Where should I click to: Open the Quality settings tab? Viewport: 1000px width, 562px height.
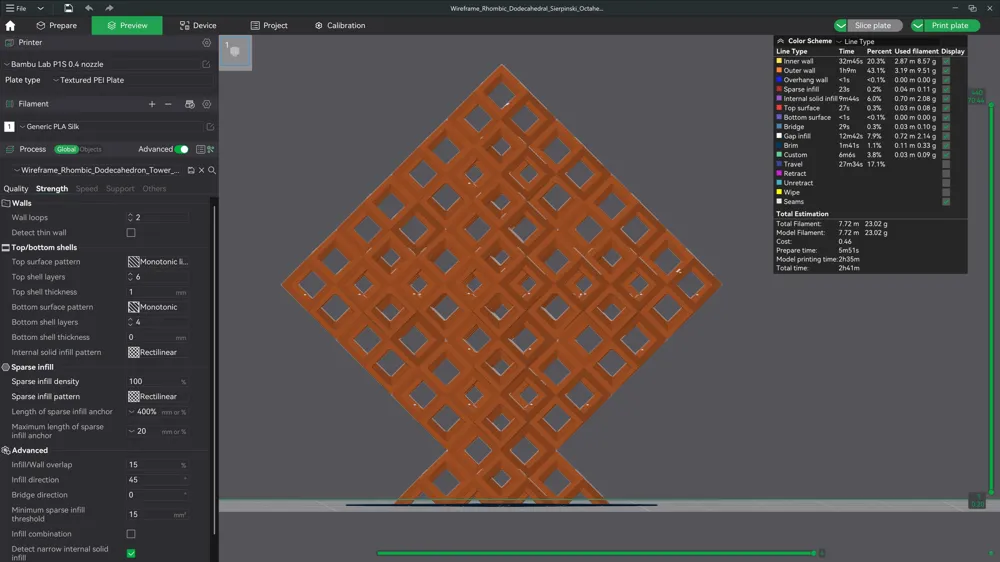pyautogui.click(x=16, y=189)
